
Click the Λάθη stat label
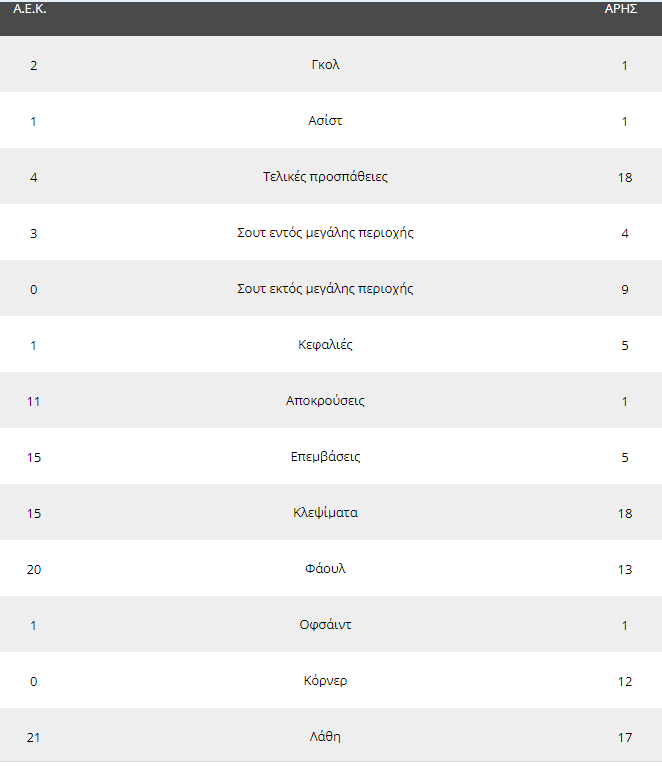click(325, 737)
